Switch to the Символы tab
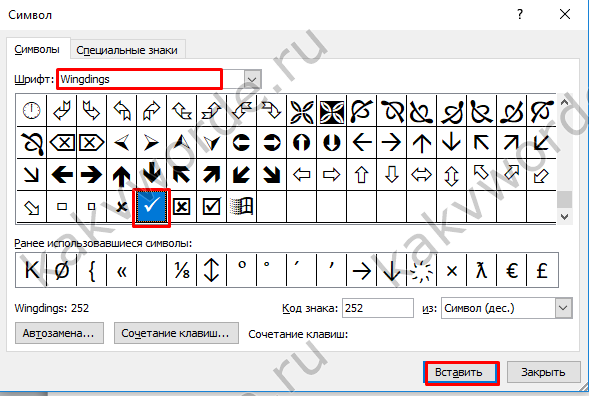This screenshot has height=396, width=589. point(37,50)
